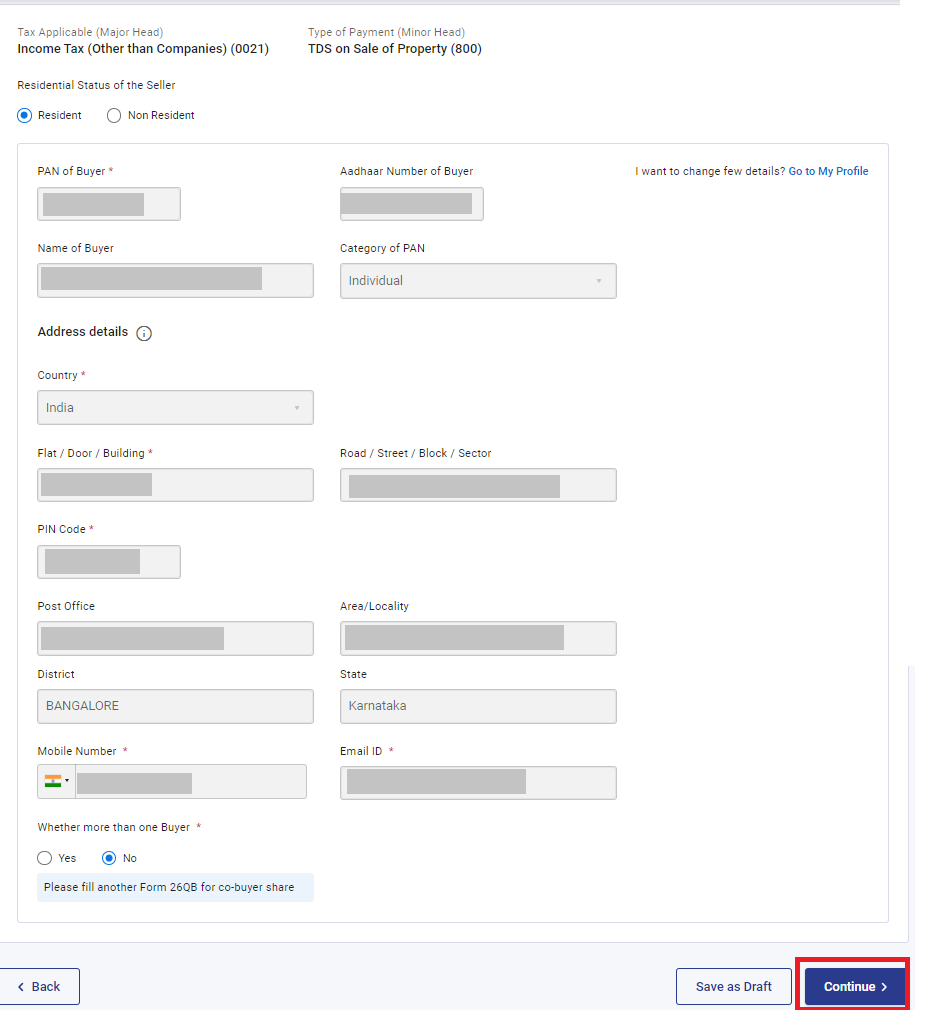This screenshot has height=1010, width=929.
Task: Expand the Country dropdown showing India
Action: (175, 408)
